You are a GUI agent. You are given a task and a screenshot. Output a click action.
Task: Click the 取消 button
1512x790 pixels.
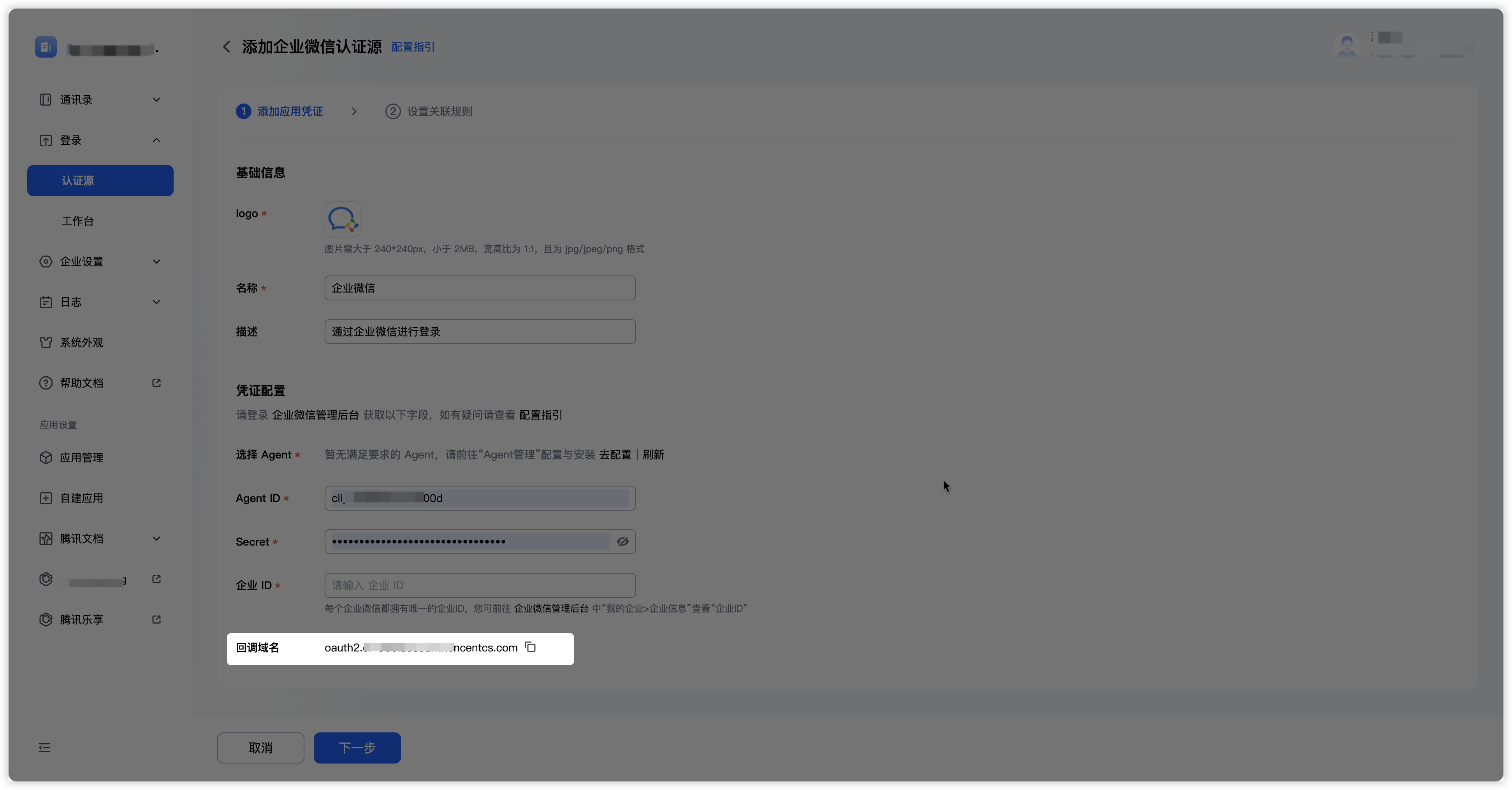(260, 748)
